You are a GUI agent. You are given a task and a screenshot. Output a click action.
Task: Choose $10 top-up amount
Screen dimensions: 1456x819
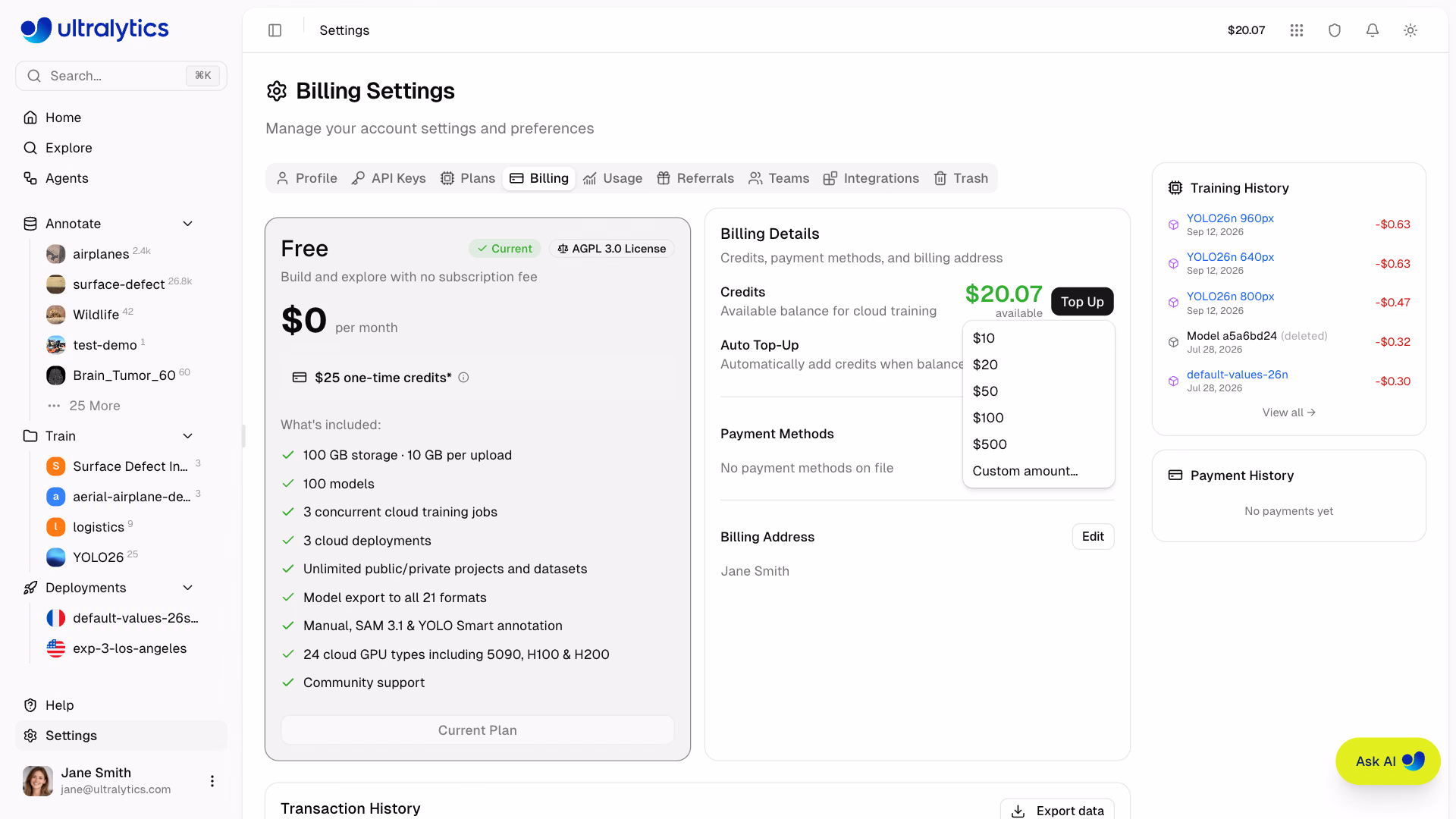[1038, 338]
